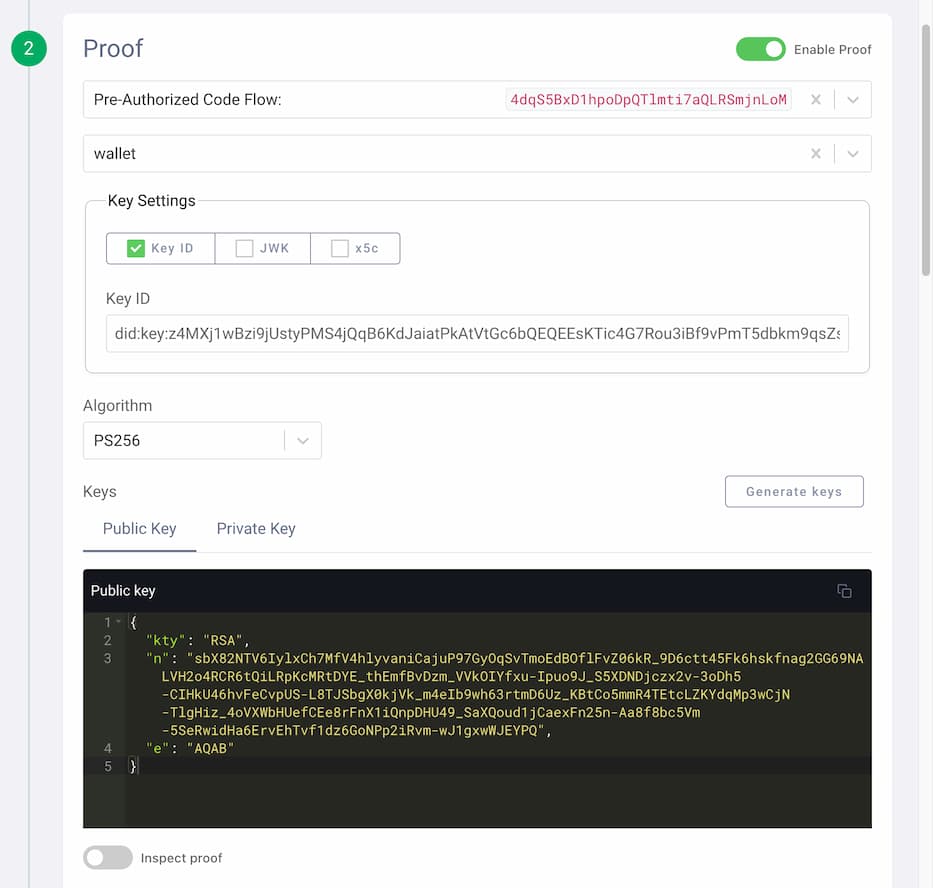Viewport: 933px width, 888px height.
Task: Click the Proof section heading
Action: pos(113,48)
